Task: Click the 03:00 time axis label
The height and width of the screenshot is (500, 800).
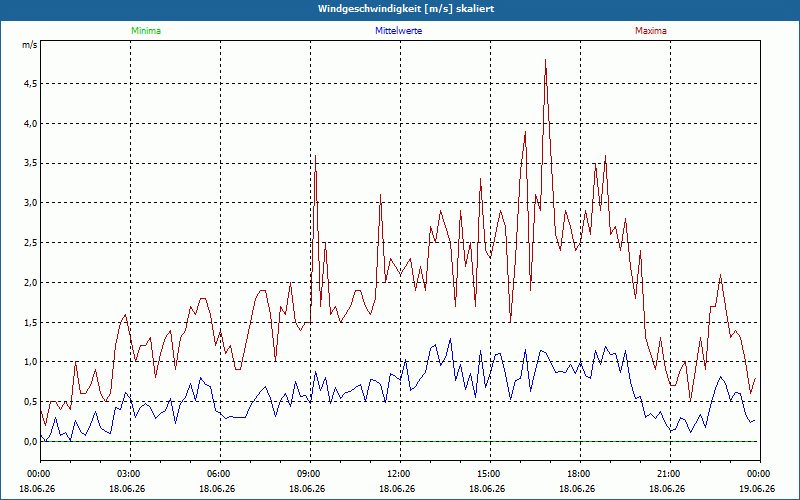Action: (128, 474)
